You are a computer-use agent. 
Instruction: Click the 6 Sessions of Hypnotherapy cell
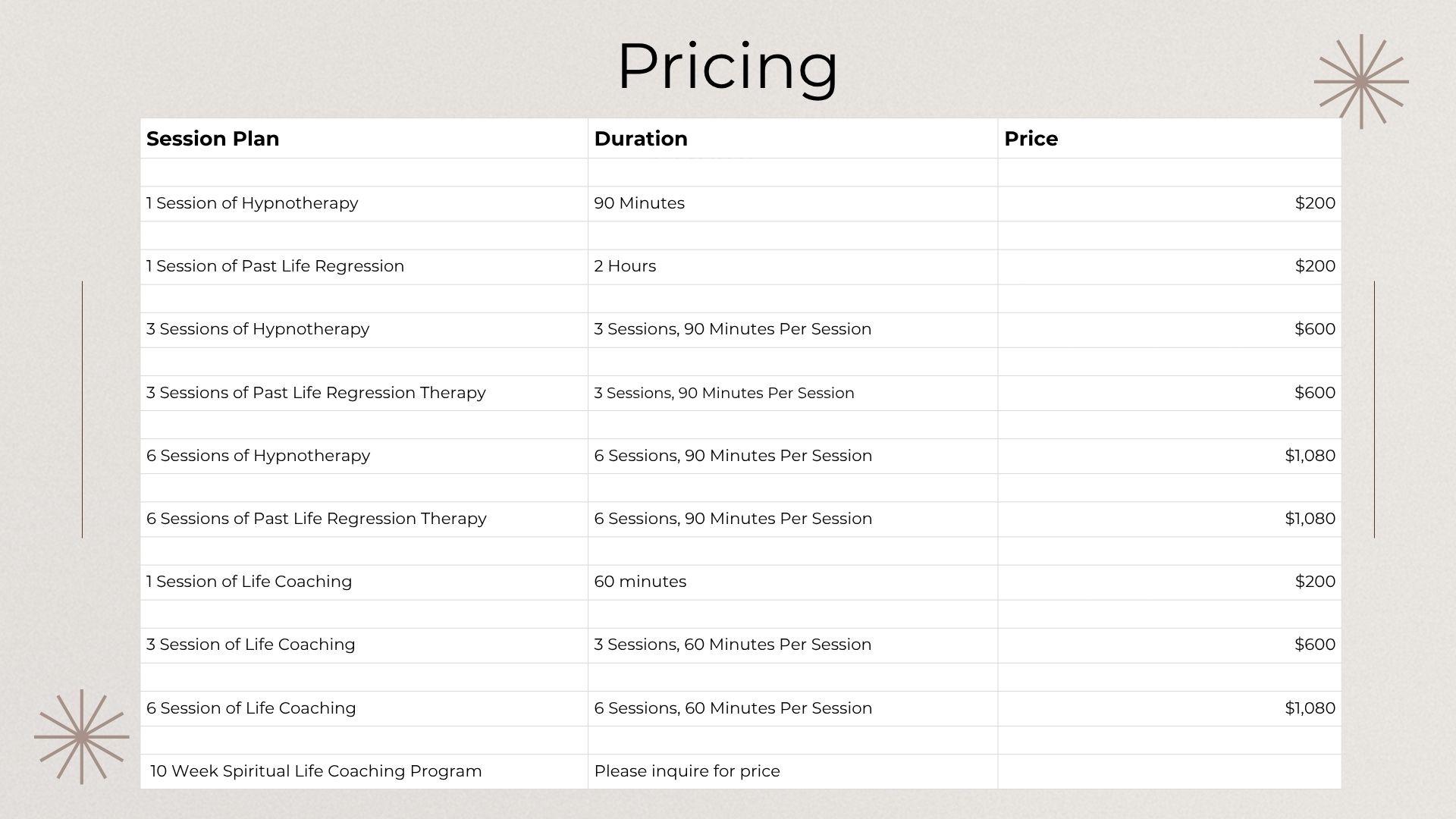tap(364, 456)
